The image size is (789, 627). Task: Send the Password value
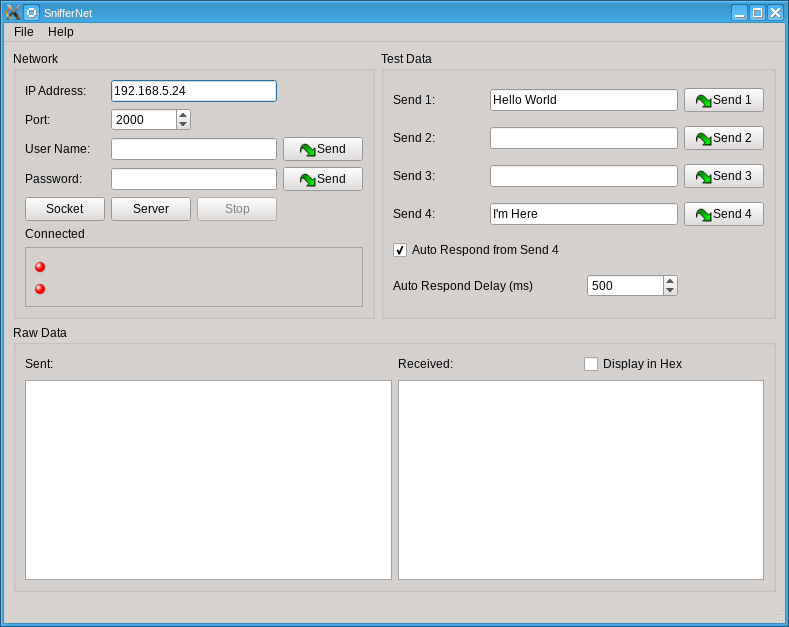(322, 179)
